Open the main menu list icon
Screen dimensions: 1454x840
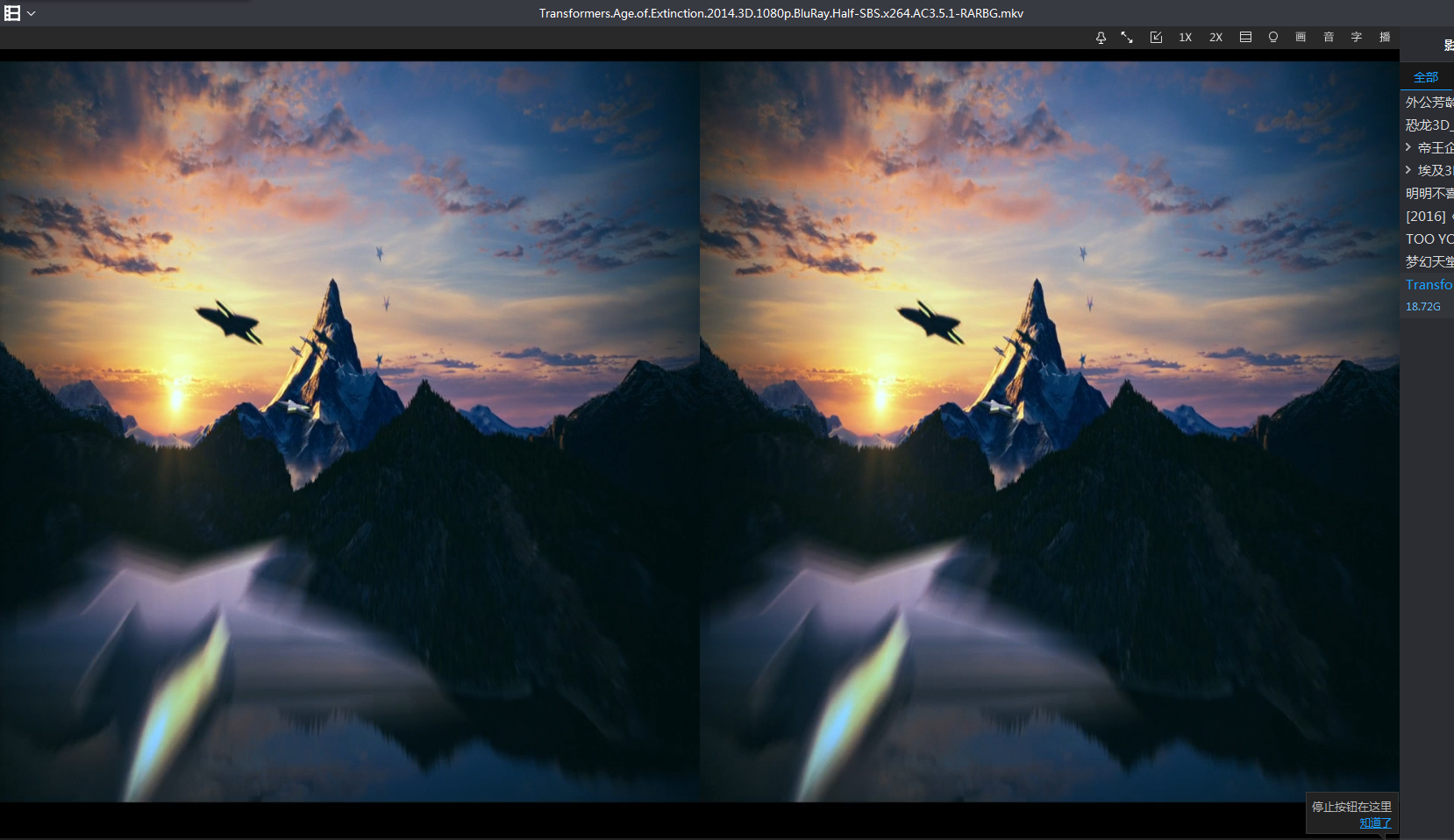pyautogui.click(x=12, y=13)
